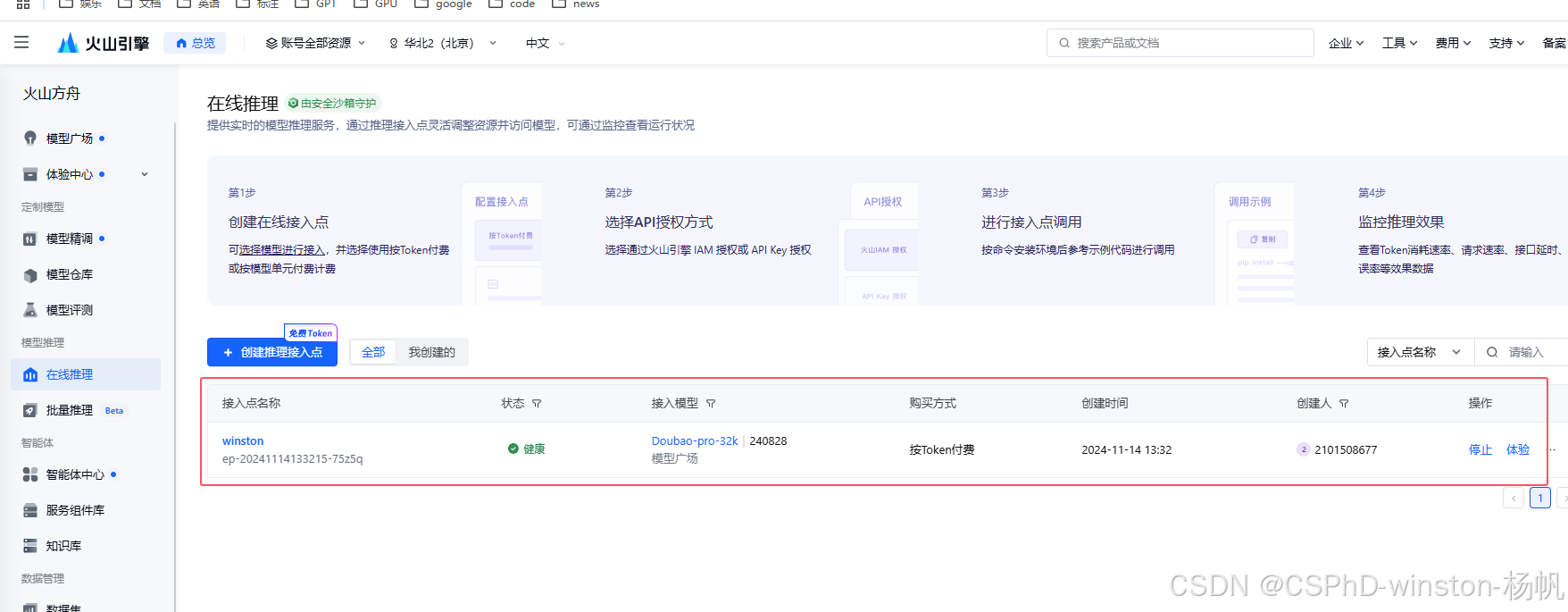Select page 1 in pagination
The height and width of the screenshot is (612, 1568).
tap(1540, 498)
